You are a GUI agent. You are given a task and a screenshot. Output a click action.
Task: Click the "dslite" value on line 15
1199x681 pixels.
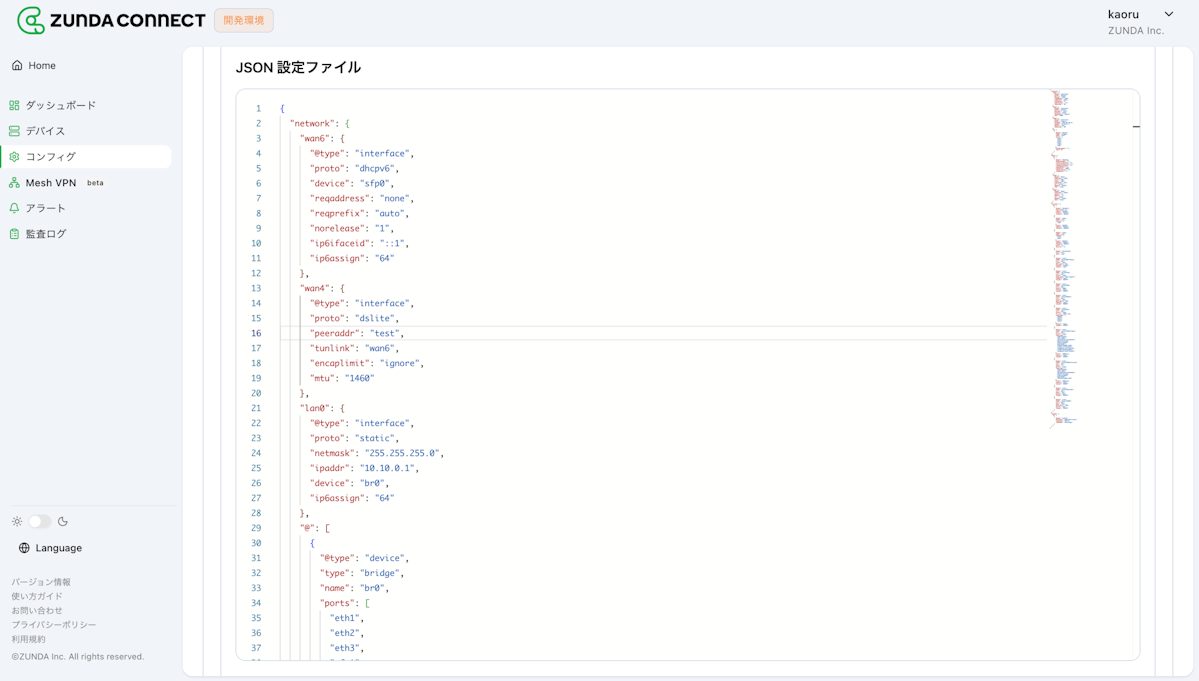[375, 318]
